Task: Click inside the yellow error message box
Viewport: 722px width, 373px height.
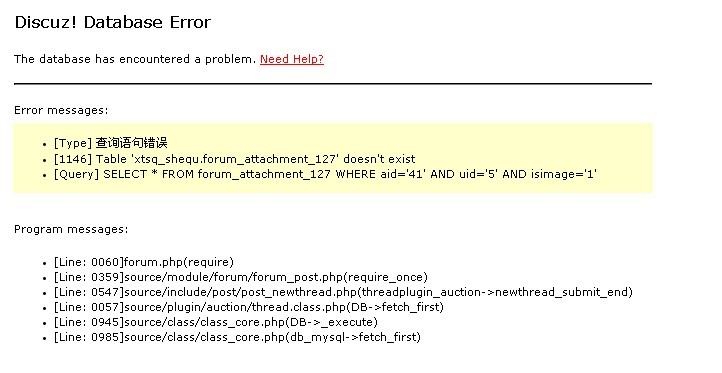Action: click(333, 158)
